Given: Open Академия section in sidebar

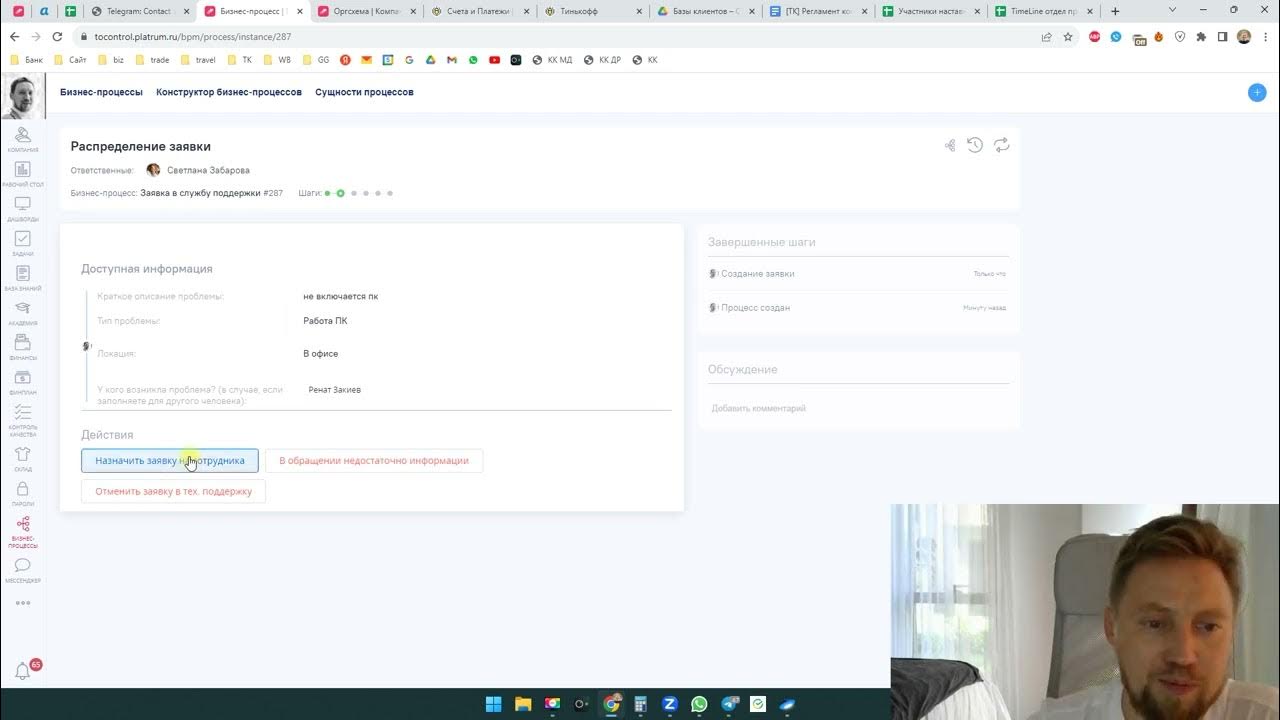Looking at the screenshot, I should click(x=23, y=313).
